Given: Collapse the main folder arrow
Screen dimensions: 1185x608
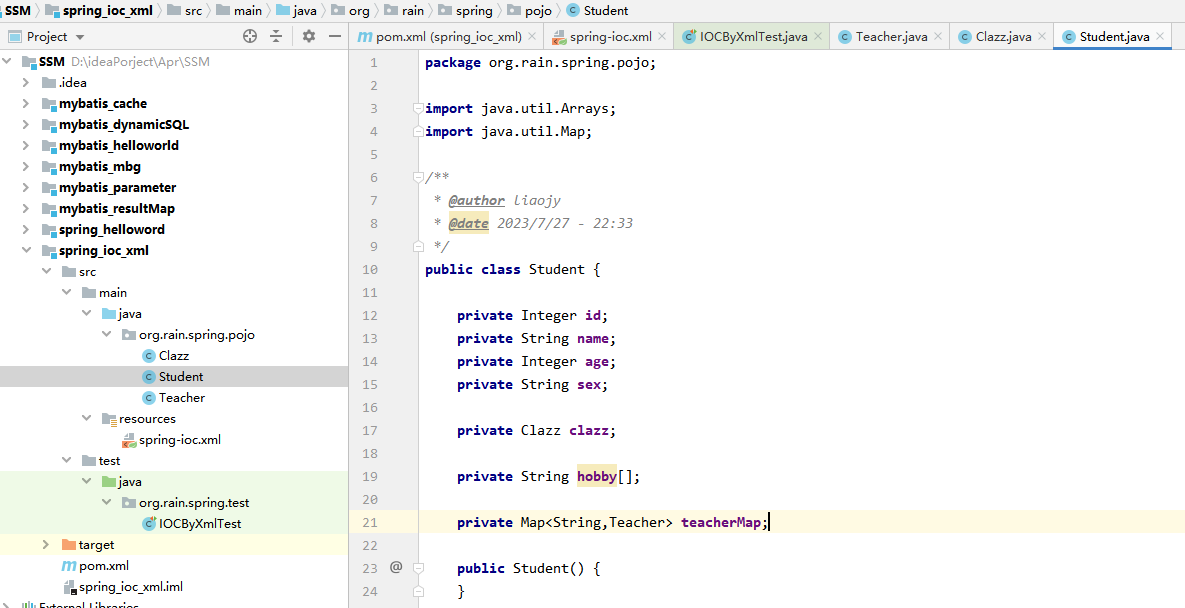Looking at the screenshot, I should [x=67, y=292].
